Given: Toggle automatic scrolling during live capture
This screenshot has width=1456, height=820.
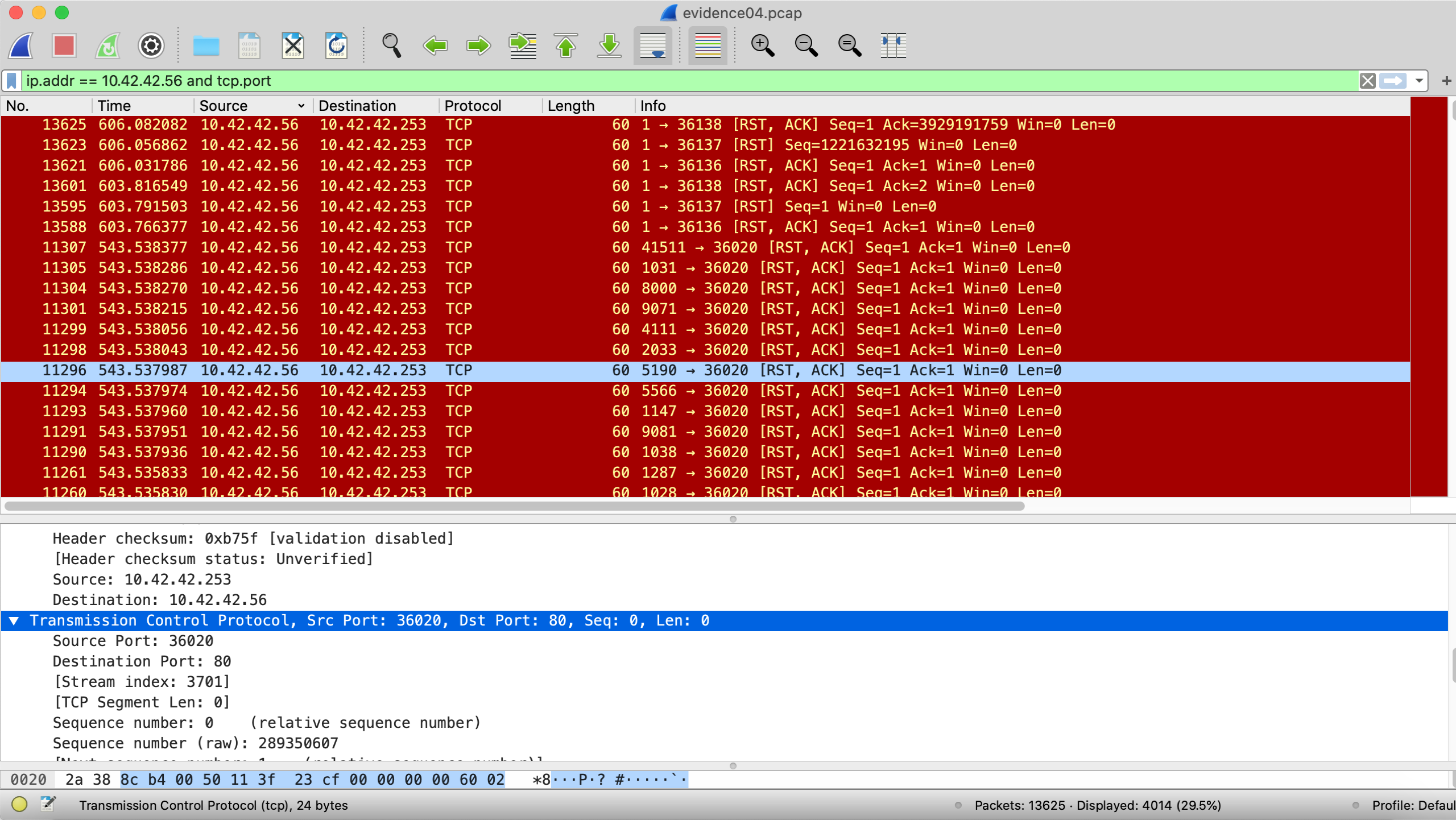Looking at the screenshot, I should coord(652,45).
